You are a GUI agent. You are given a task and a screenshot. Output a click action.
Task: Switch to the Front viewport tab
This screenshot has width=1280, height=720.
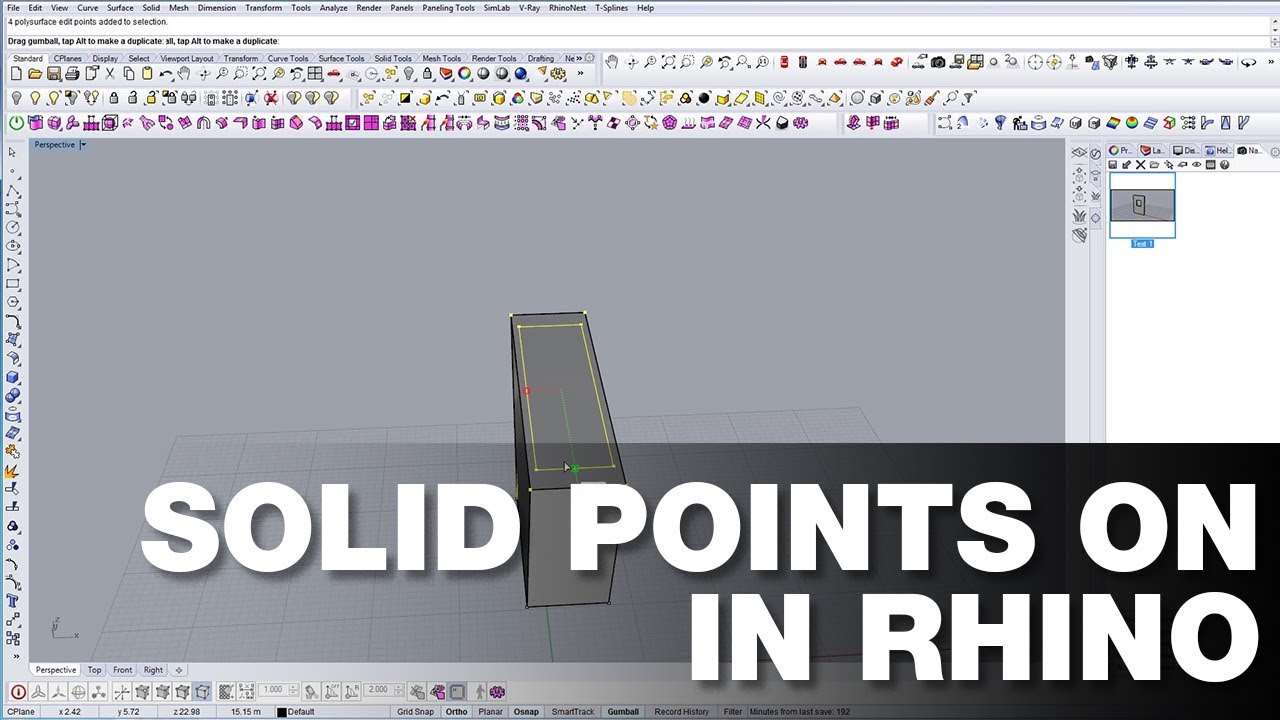(x=122, y=669)
